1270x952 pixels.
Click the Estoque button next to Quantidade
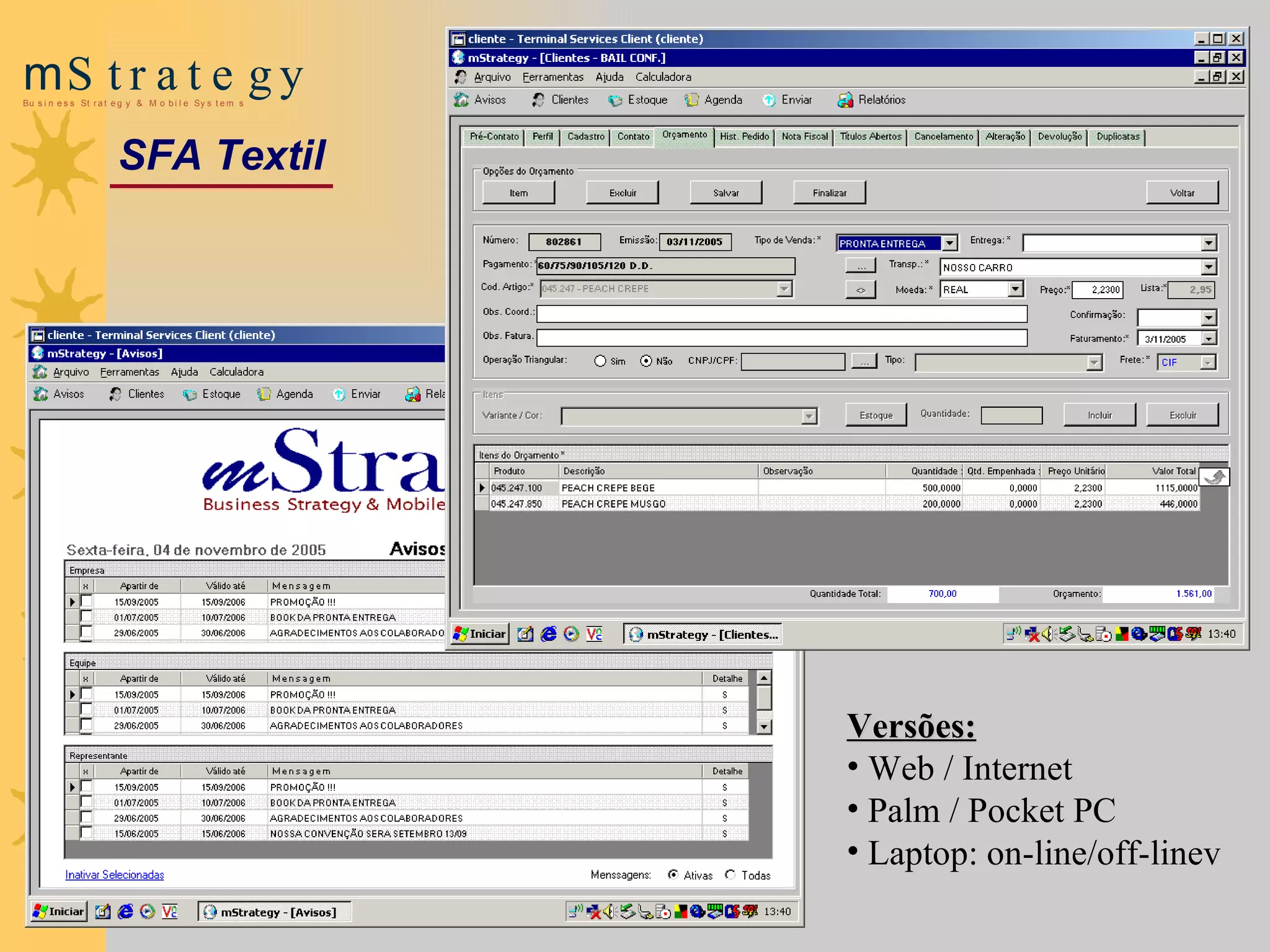click(876, 415)
